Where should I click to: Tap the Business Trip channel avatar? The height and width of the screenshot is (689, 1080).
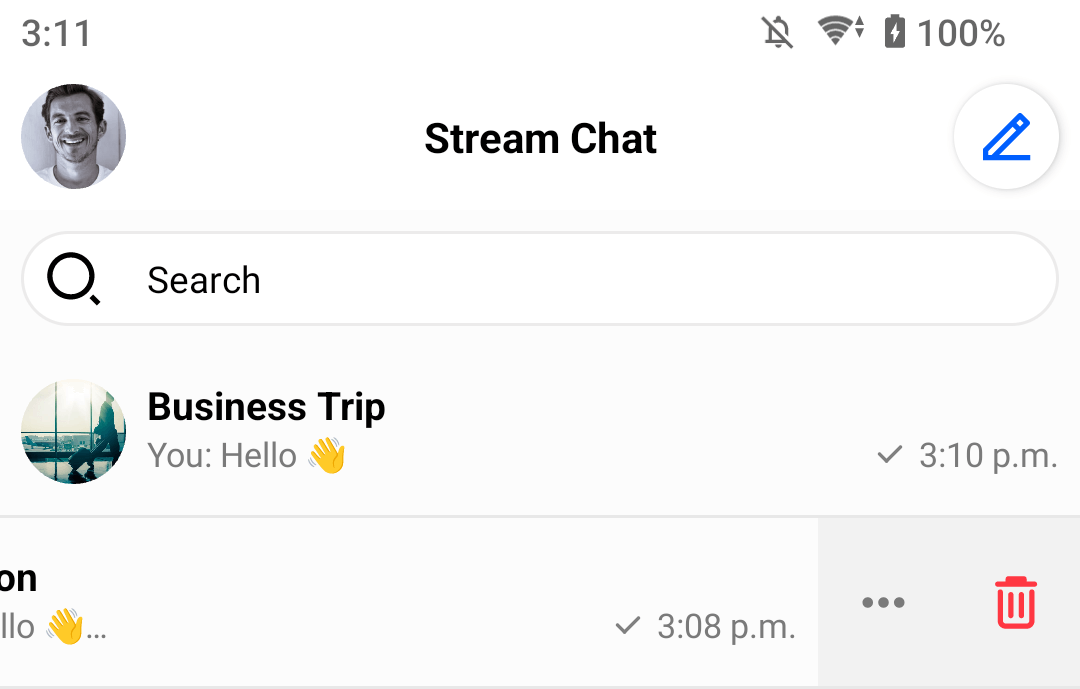click(73, 432)
